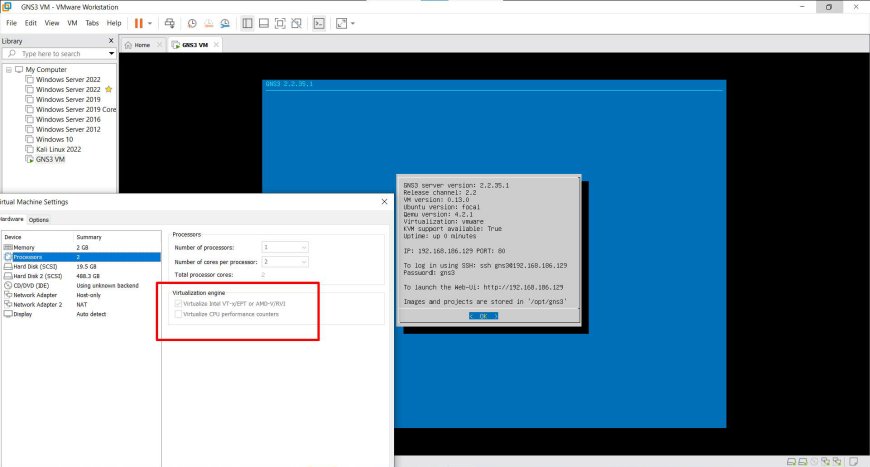The width and height of the screenshot is (870, 467).
Task: Revert the VM to its snapshot
Action: (x=209, y=23)
